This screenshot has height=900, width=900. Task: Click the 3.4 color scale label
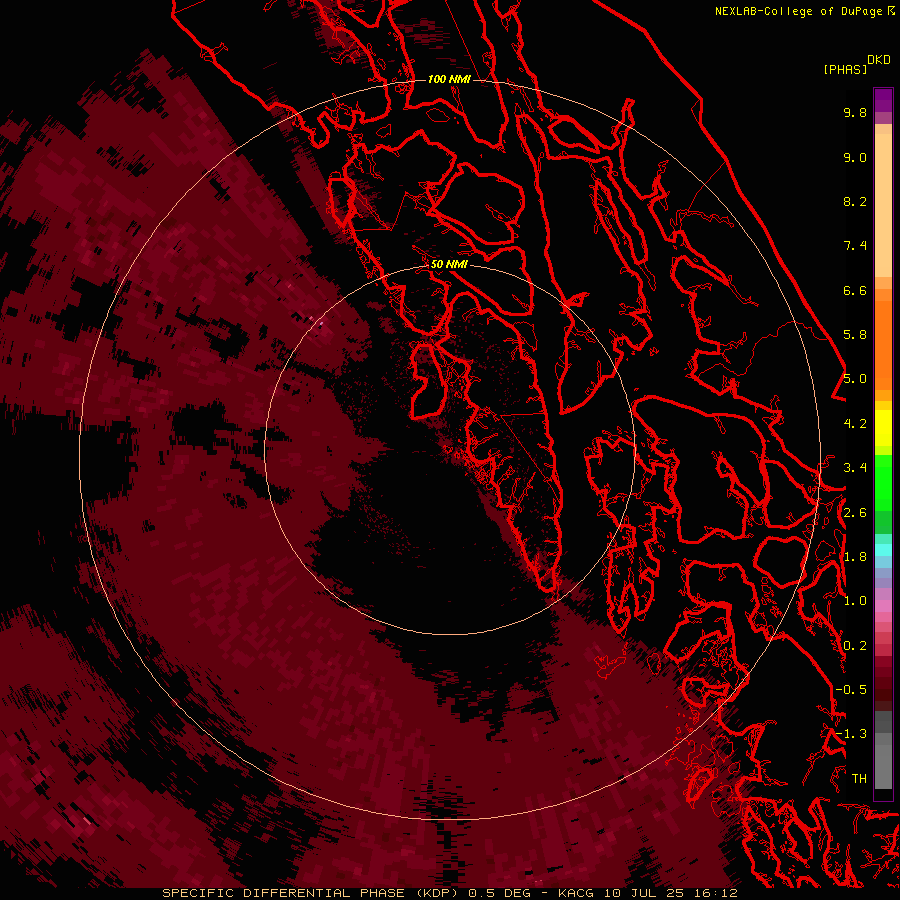[x=855, y=468]
